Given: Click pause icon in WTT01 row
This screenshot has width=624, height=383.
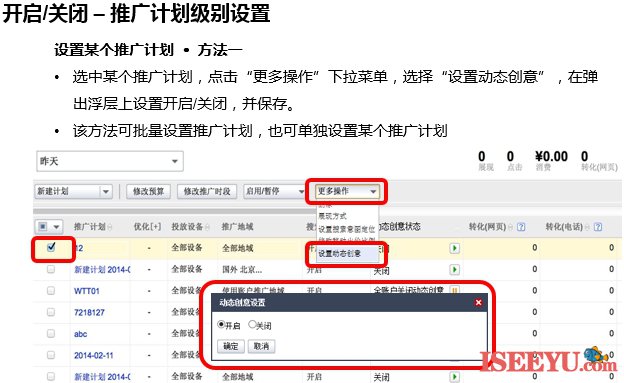Looking at the screenshot, I should point(454,290).
